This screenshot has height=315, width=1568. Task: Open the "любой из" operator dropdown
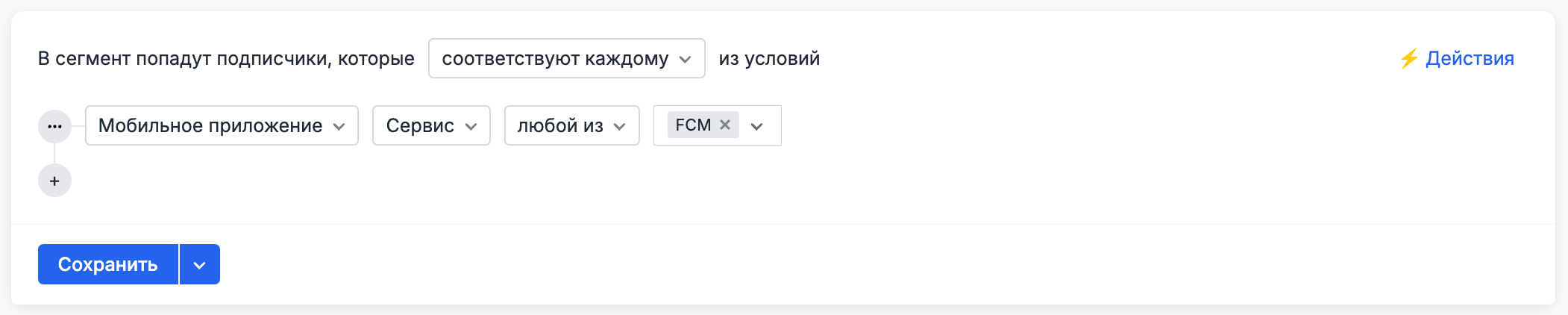[560, 125]
